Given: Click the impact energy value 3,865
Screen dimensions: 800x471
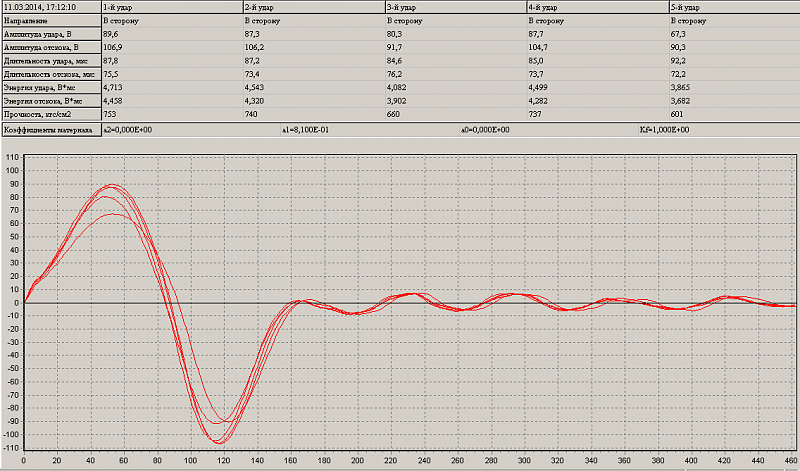Looking at the screenshot, I should (681, 88).
